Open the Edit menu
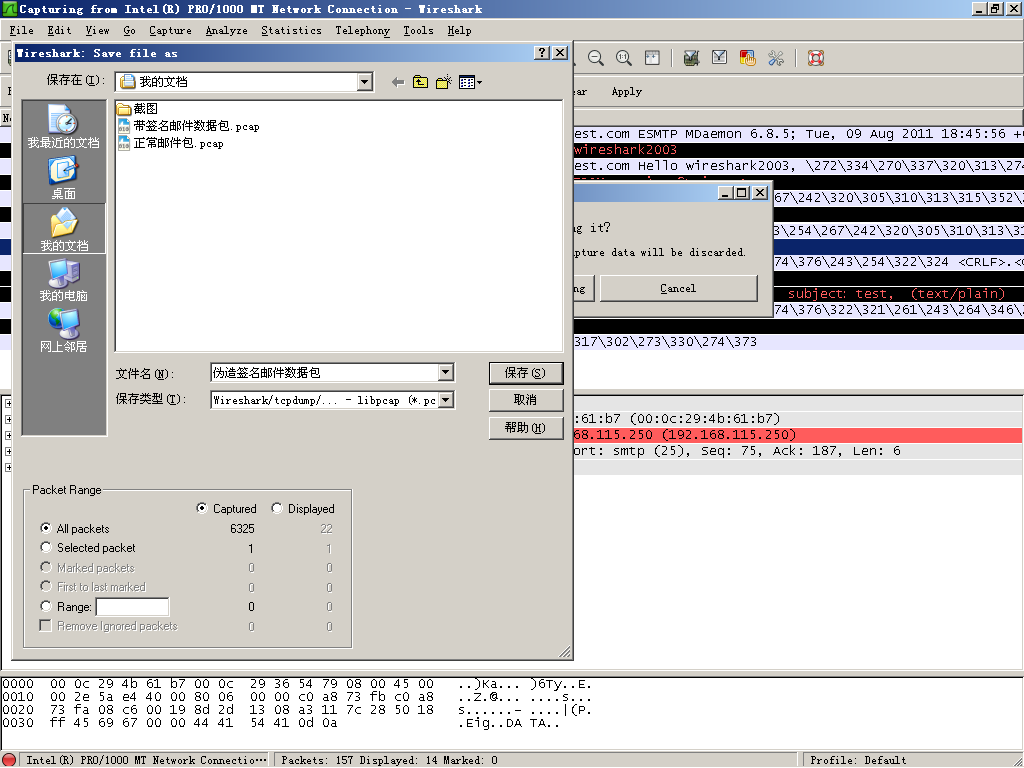1024x768 pixels. click(x=59, y=31)
